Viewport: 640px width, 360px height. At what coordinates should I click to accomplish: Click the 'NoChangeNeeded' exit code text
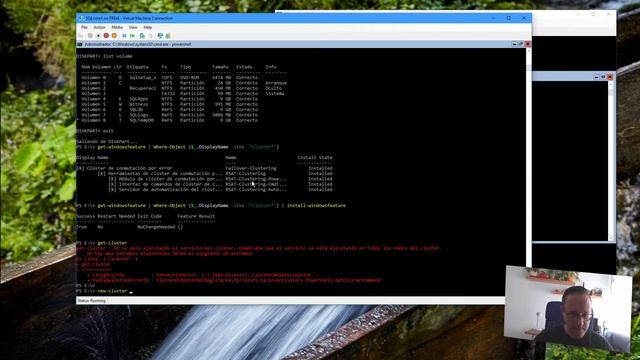156,227
